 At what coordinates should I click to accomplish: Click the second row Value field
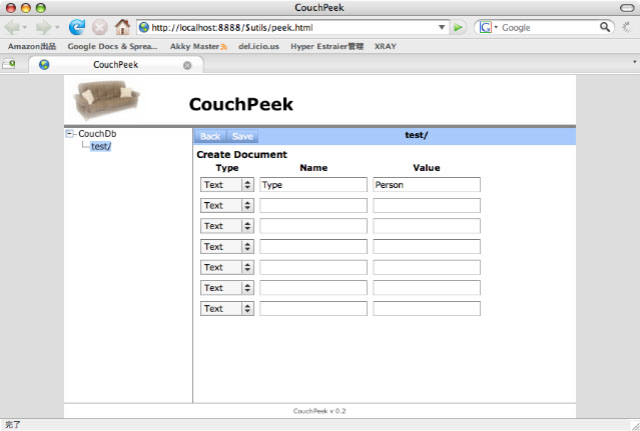click(x=427, y=205)
